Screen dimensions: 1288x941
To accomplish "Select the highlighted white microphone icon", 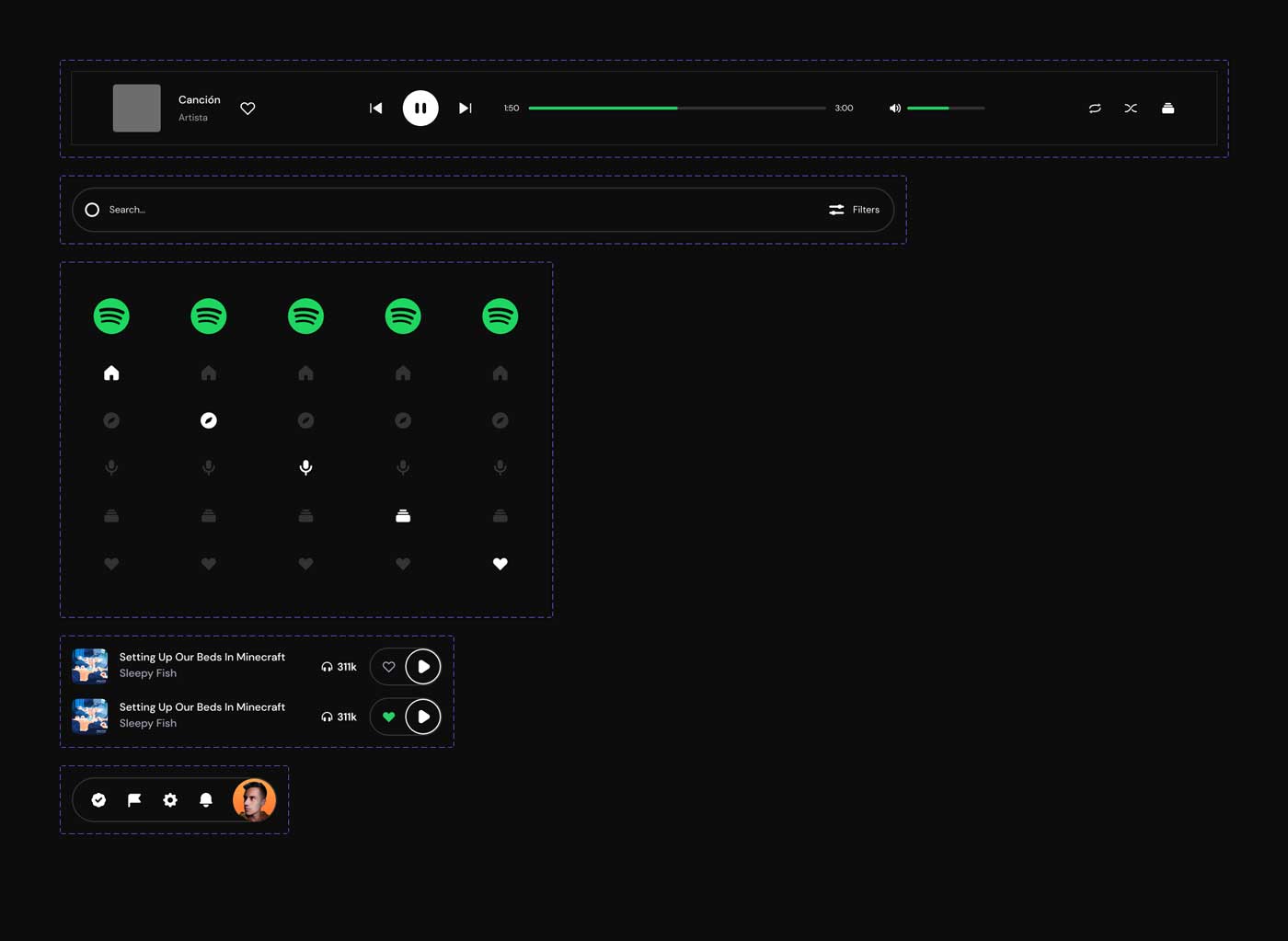I will (x=306, y=467).
